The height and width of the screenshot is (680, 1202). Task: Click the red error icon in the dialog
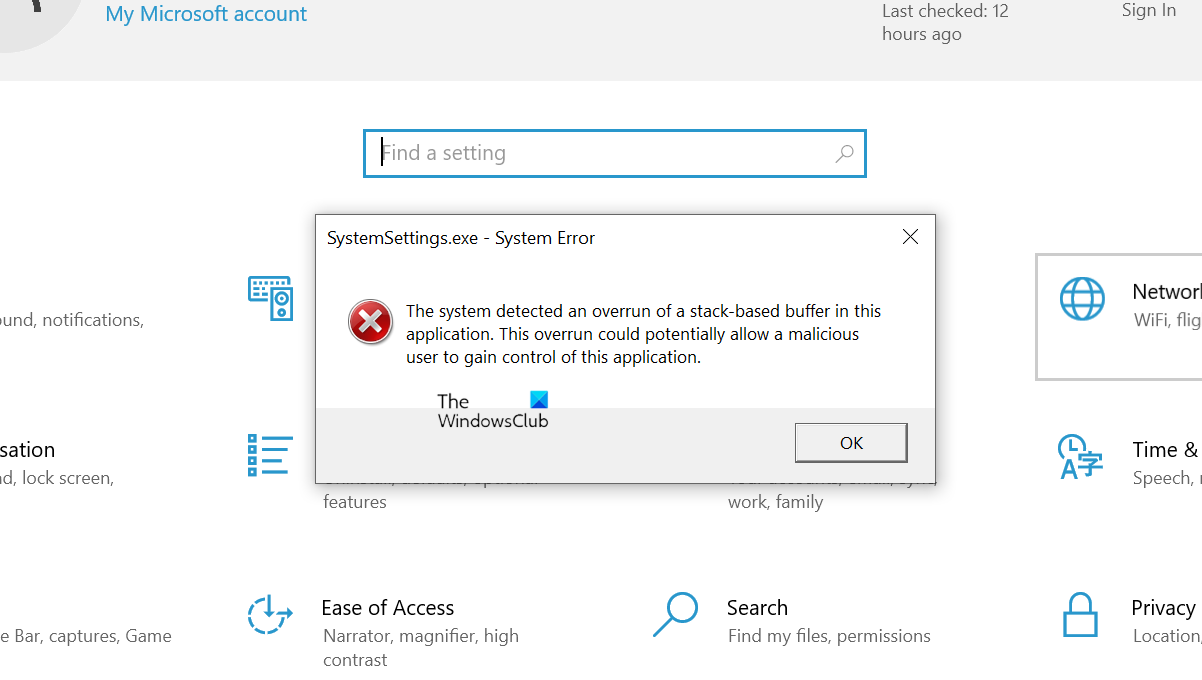(371, 322)
